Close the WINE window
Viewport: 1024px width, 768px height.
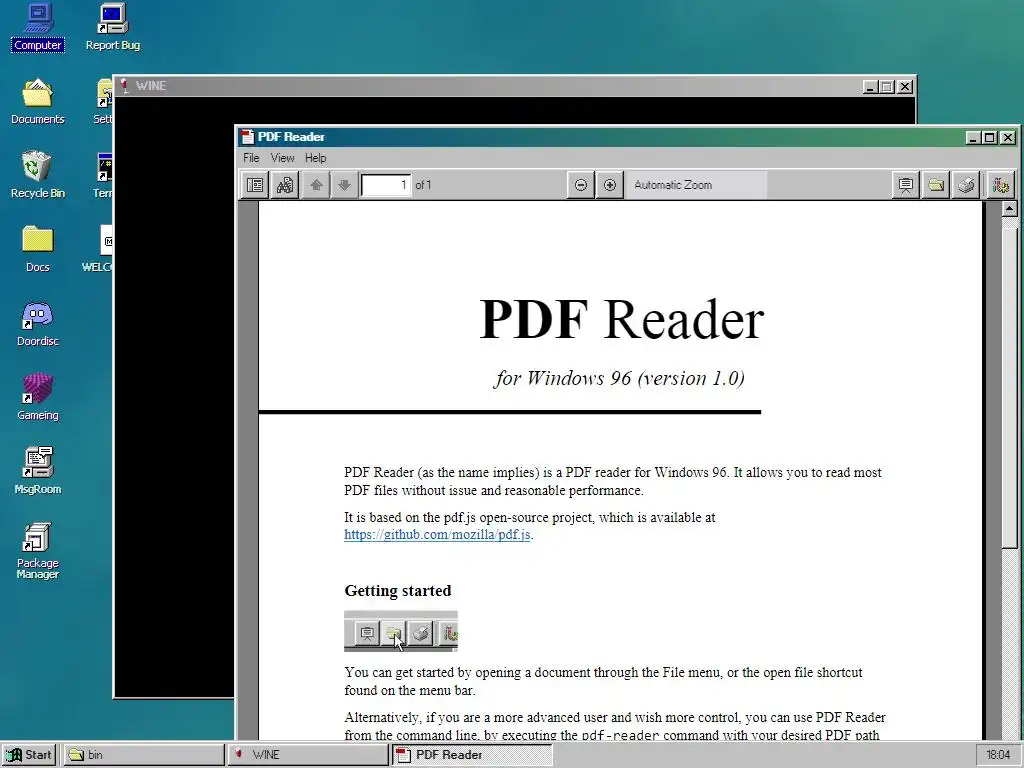[x=905, y=86]
